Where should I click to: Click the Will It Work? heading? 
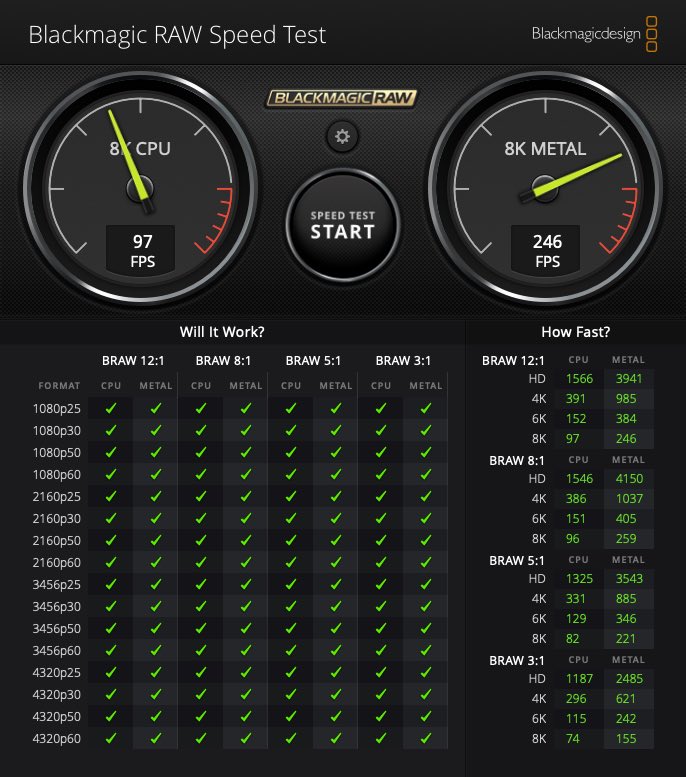point(222,332)
